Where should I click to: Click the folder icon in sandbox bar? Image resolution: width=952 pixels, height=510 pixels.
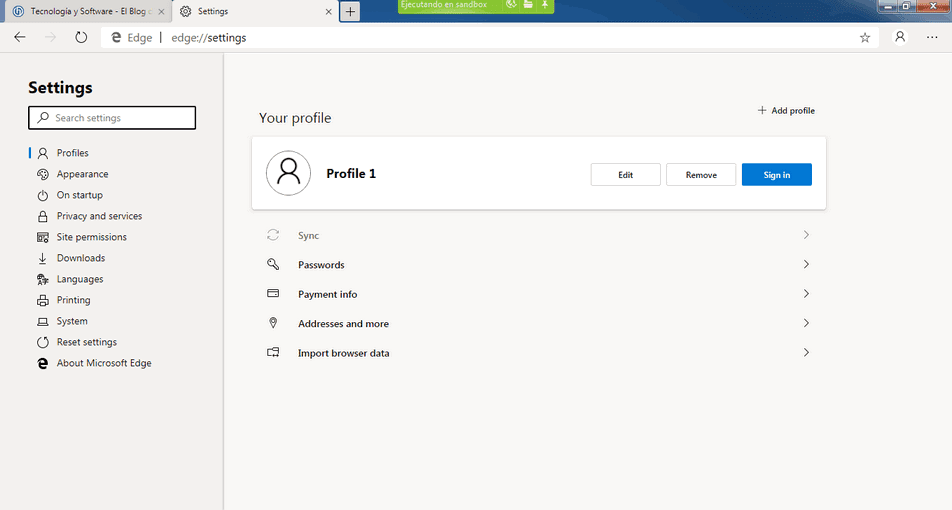click(x=528, y=5)
